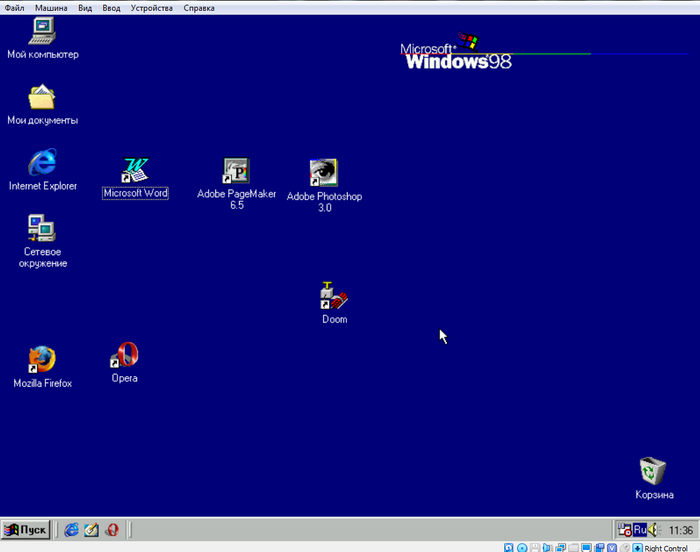Select the Корзина recycle bin icon
700x552 pixels.
click(654, 478)
